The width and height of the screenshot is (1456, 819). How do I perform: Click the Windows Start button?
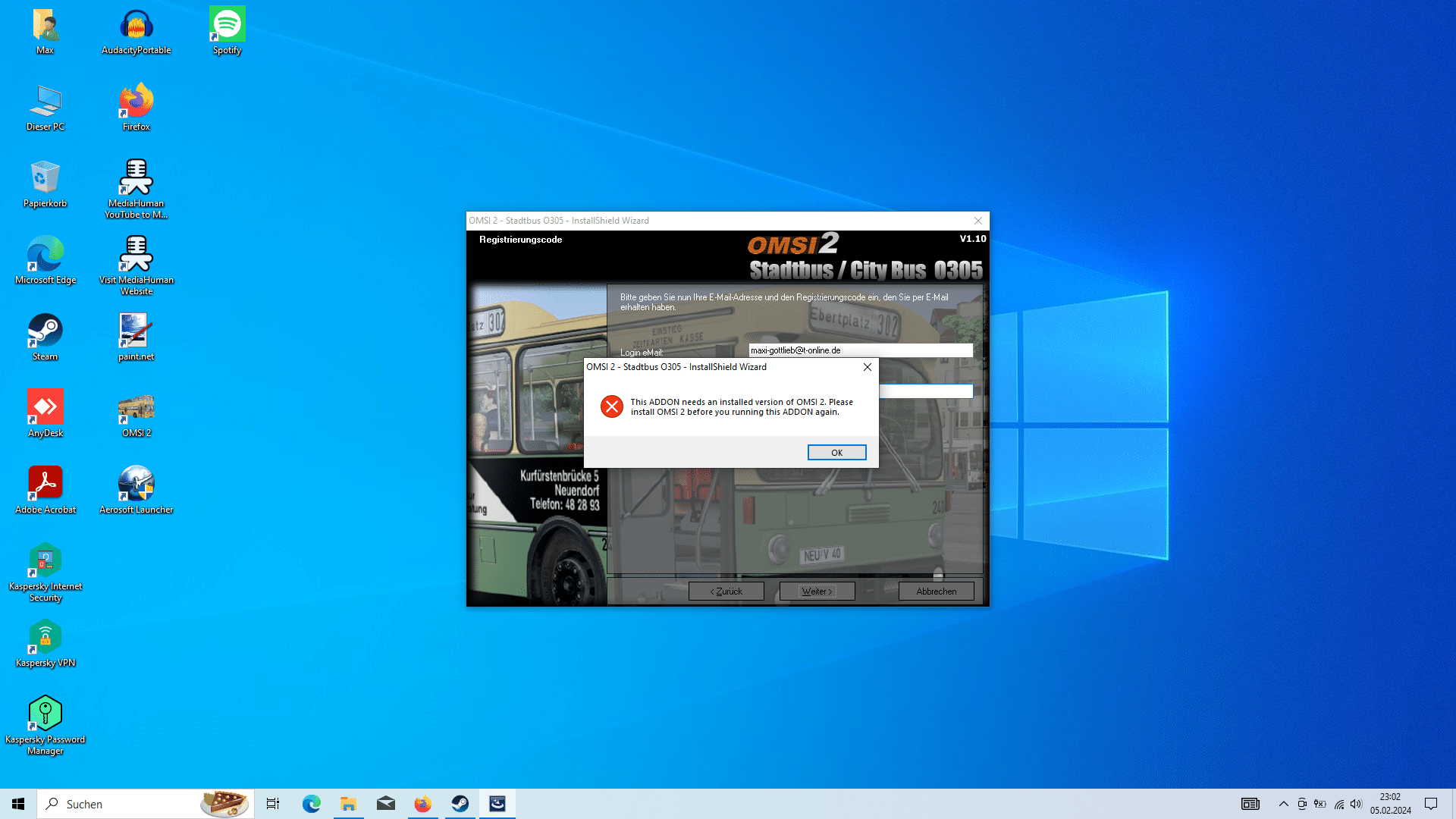pos(18,804)
